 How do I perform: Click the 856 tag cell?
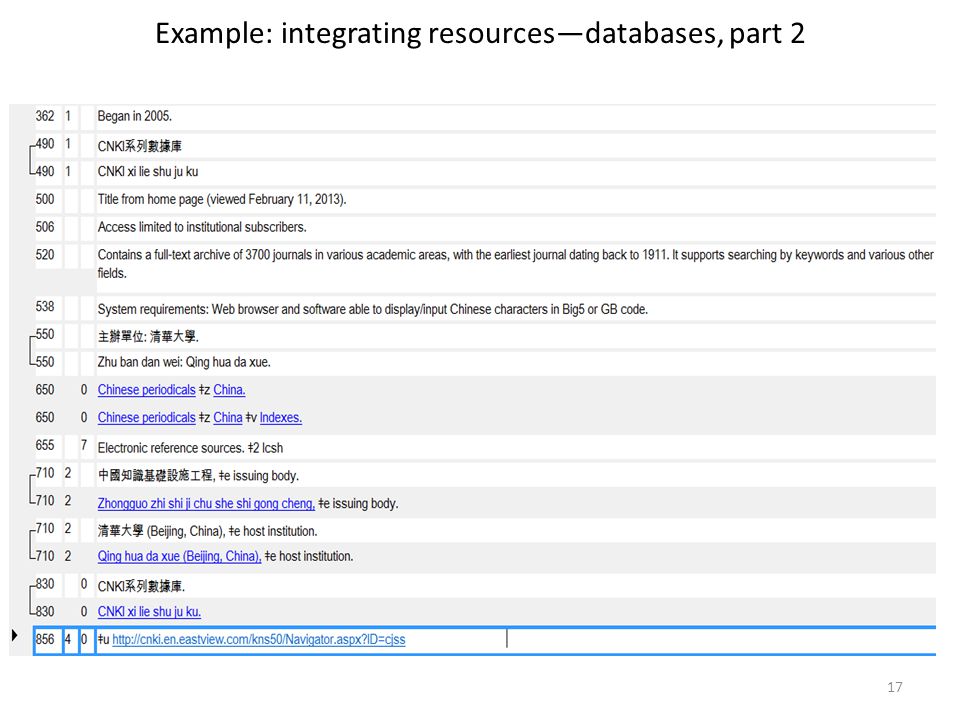pos(48,640)
